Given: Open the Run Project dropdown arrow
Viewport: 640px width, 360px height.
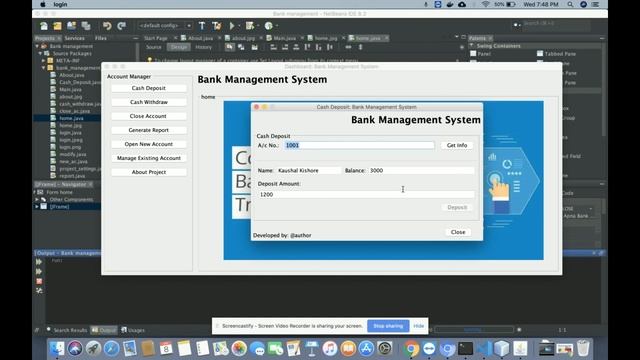Looking at the screenshot, I should point(239,26).
